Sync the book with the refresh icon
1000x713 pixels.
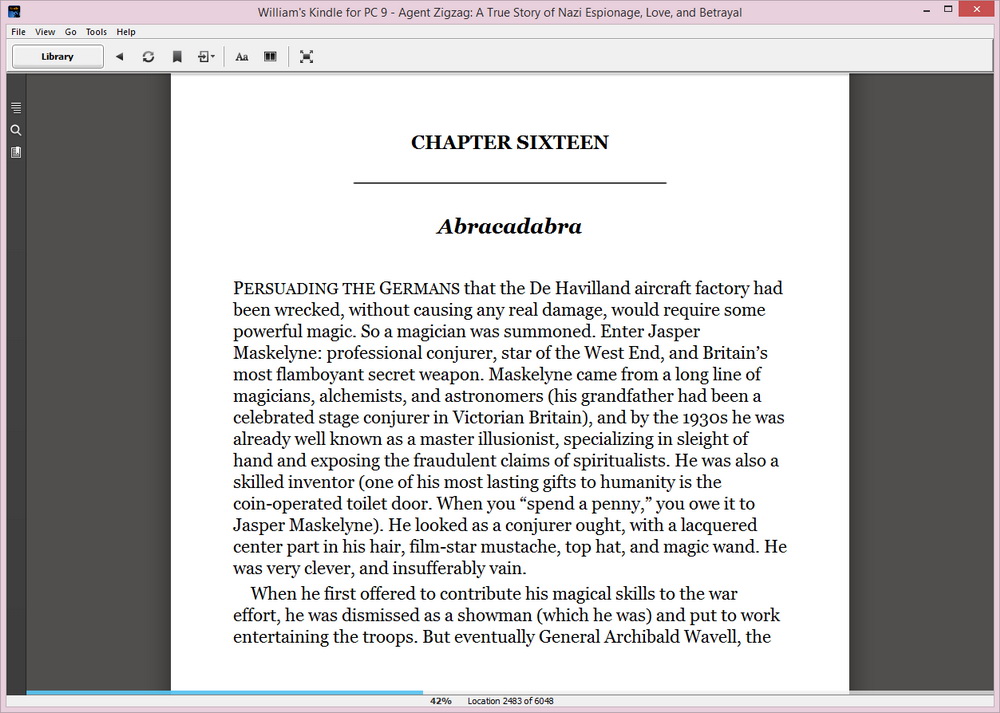pos(148,57)
